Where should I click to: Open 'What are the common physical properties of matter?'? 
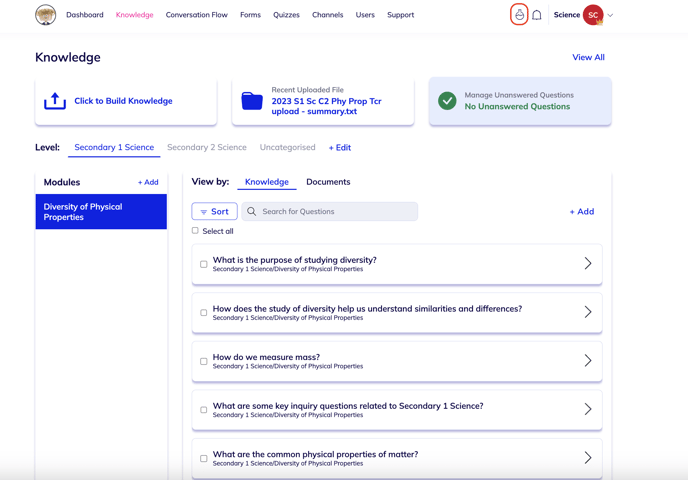pyautogui.click(x=315, y=455)
